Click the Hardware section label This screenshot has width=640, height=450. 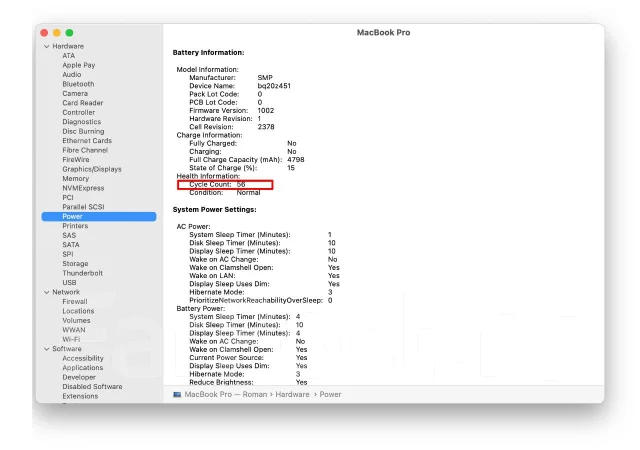click(x=68, y=46)
